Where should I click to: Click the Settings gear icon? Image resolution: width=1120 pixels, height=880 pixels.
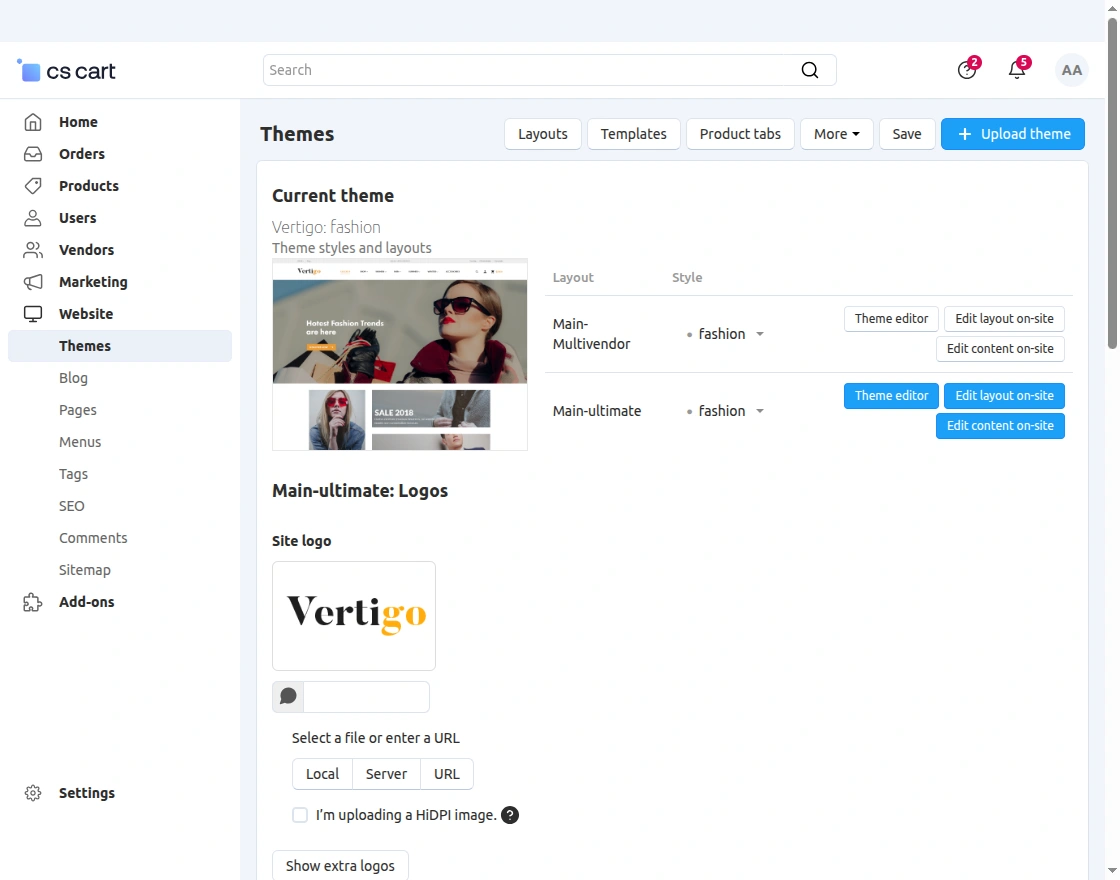33,793
